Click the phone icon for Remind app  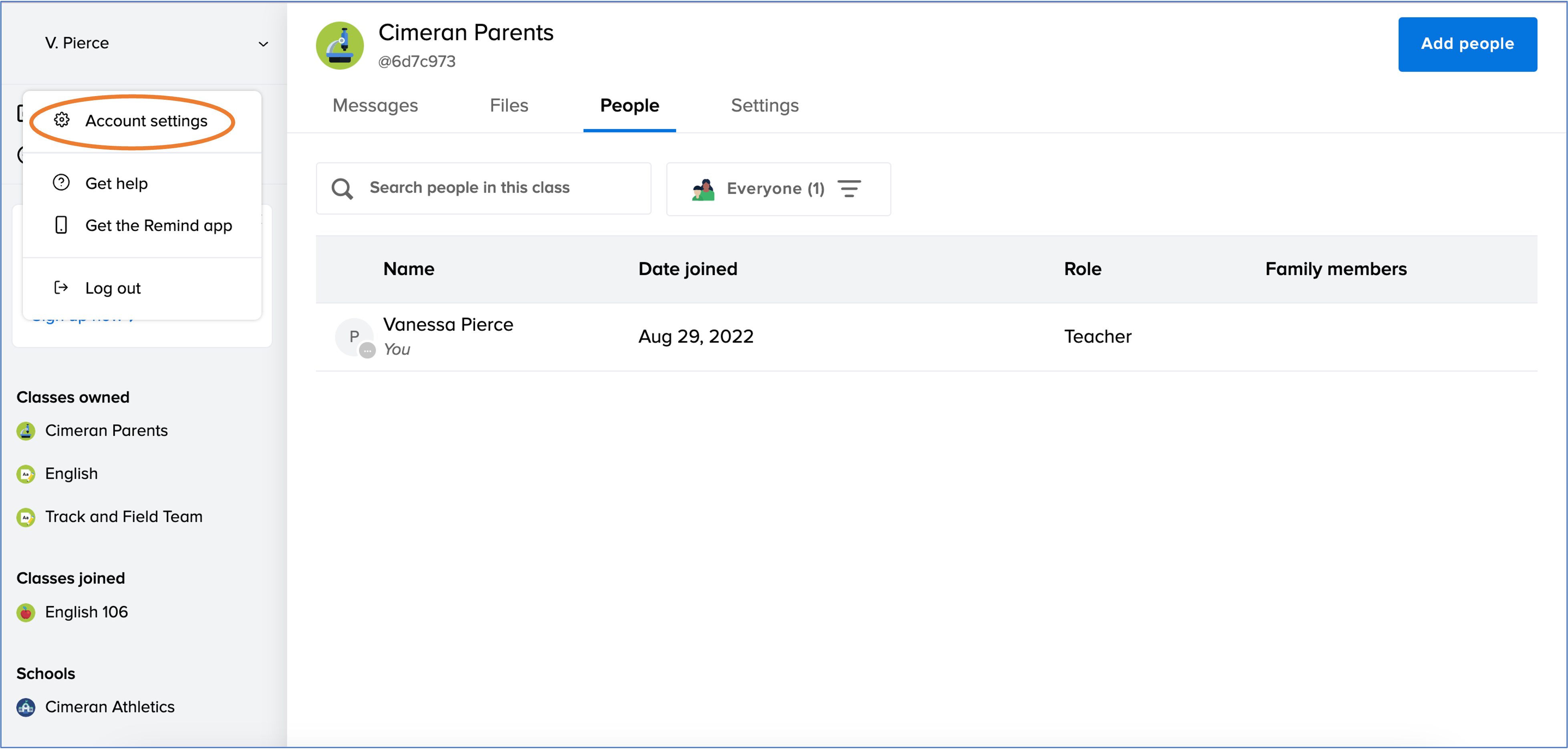tap(61, 225)
